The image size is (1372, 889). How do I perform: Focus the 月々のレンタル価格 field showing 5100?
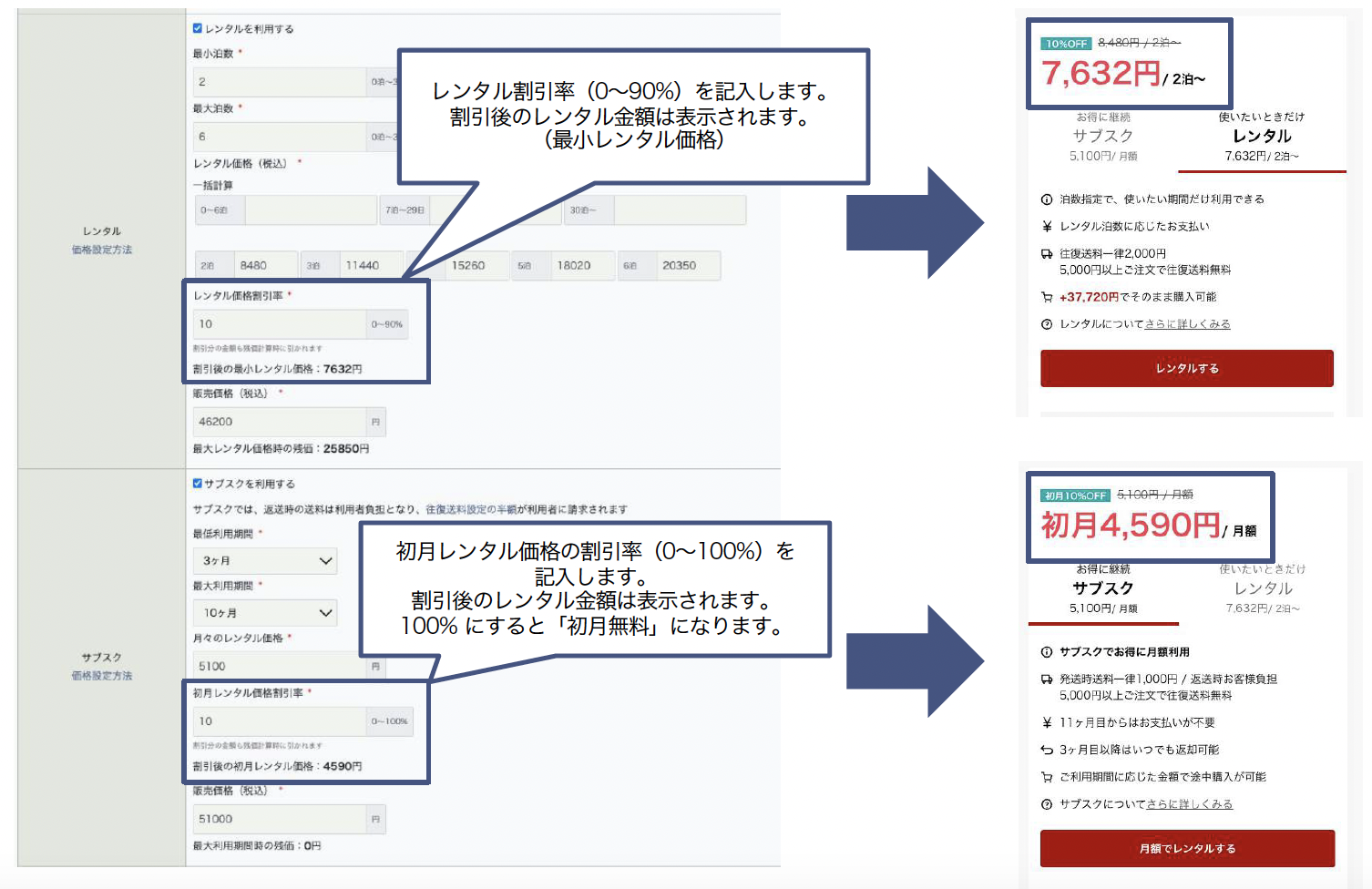pos(279,667)
